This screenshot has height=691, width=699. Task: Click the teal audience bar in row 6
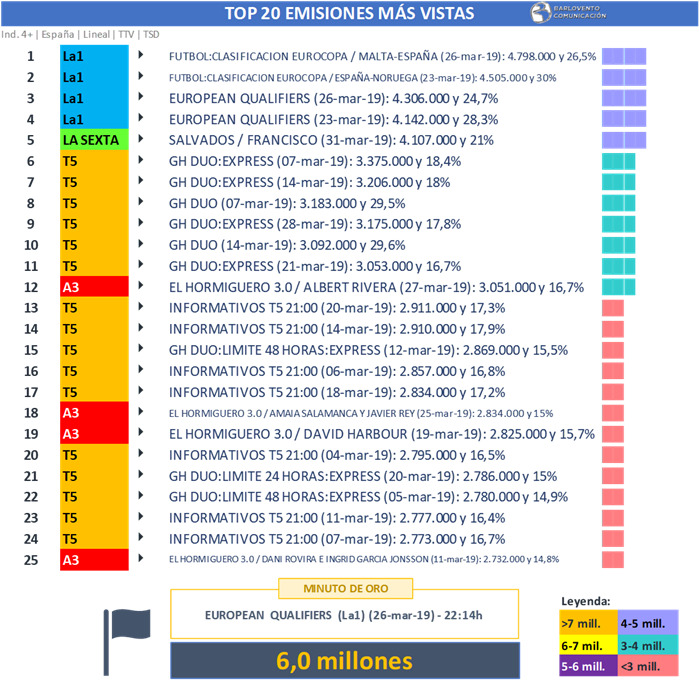pyautogui.click(x=618, y=162)
